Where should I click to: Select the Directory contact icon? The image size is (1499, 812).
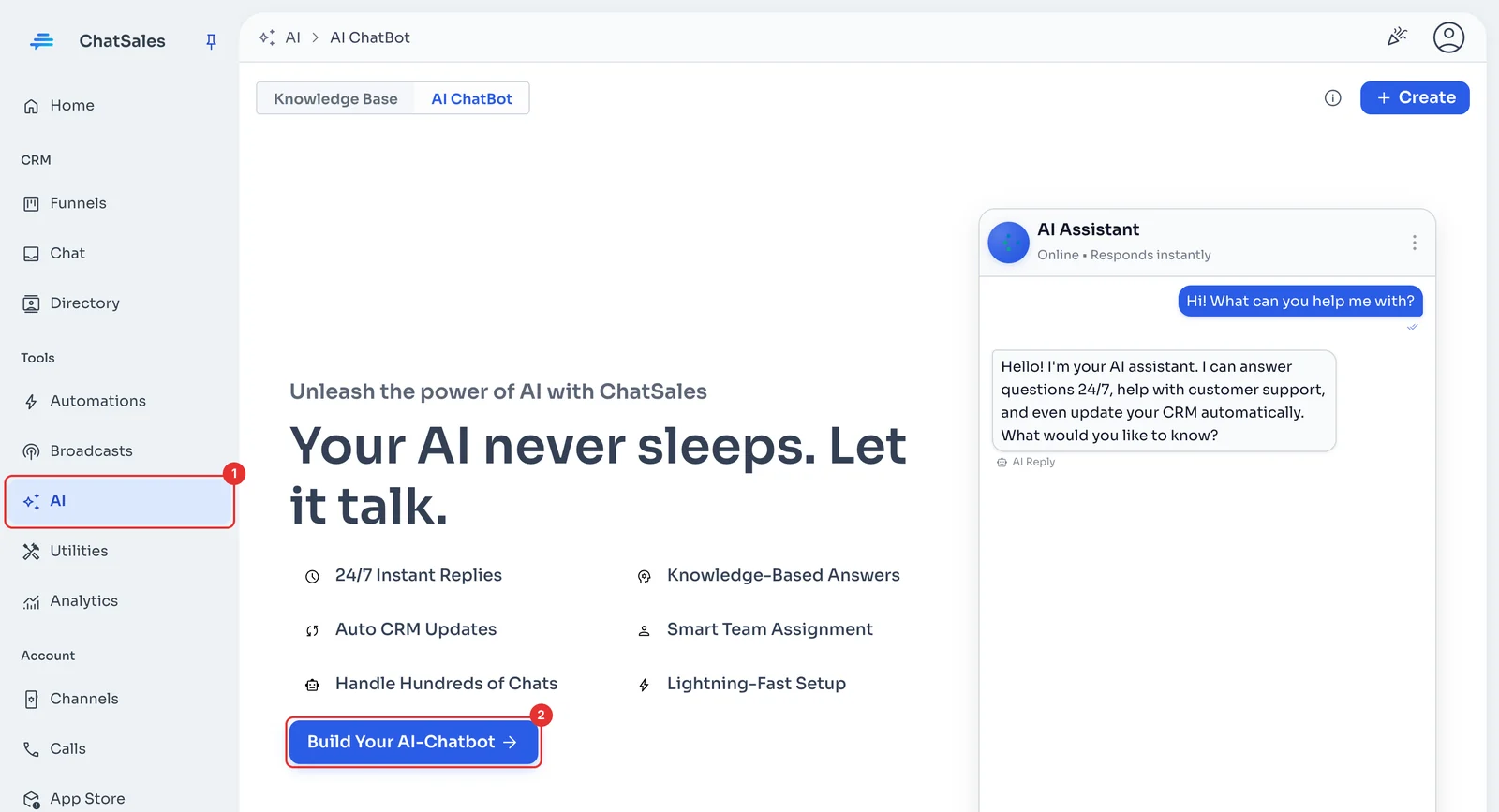pos(31,303)
